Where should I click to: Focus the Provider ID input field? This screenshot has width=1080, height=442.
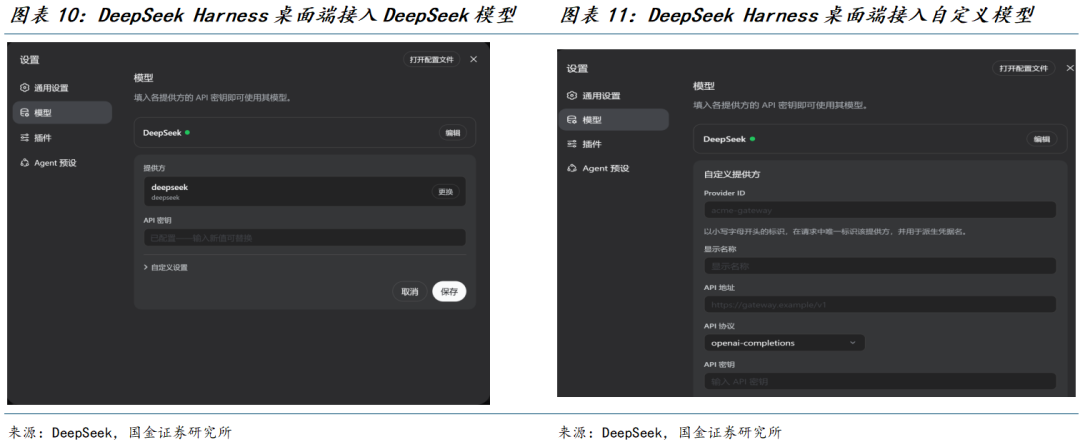880,210
